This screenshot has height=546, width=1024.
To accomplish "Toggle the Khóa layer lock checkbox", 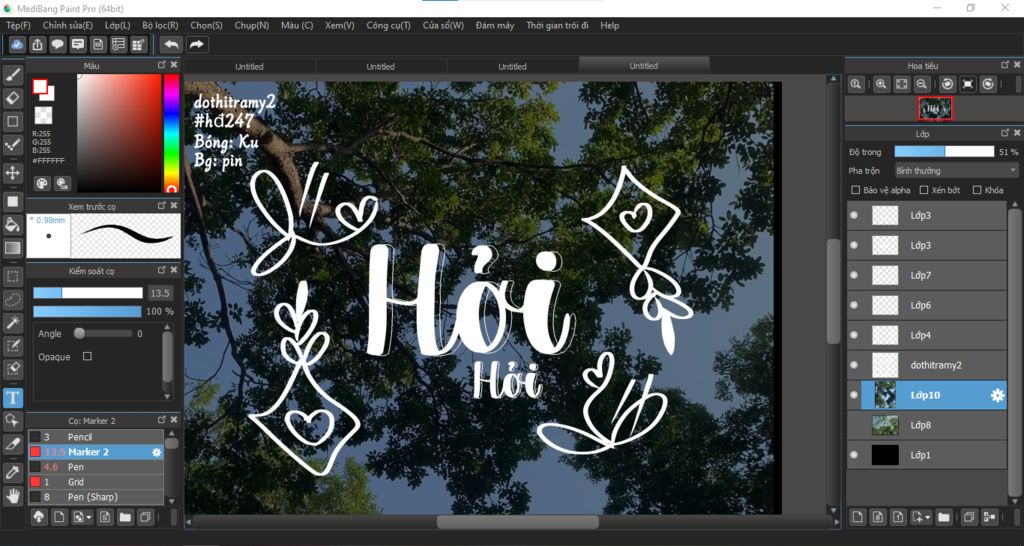I will (x=977, y=190).
